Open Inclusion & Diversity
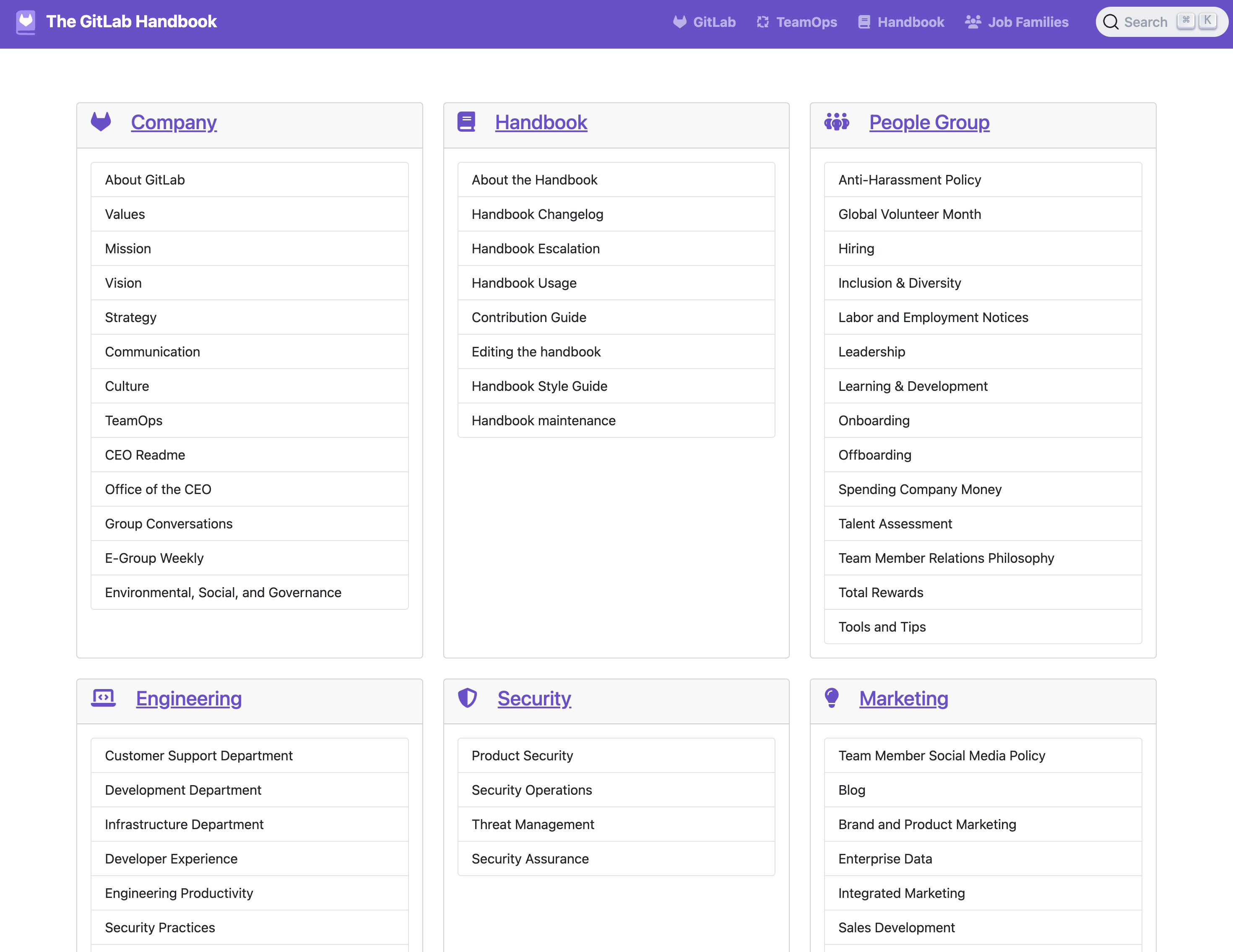 tap(983, 283)
